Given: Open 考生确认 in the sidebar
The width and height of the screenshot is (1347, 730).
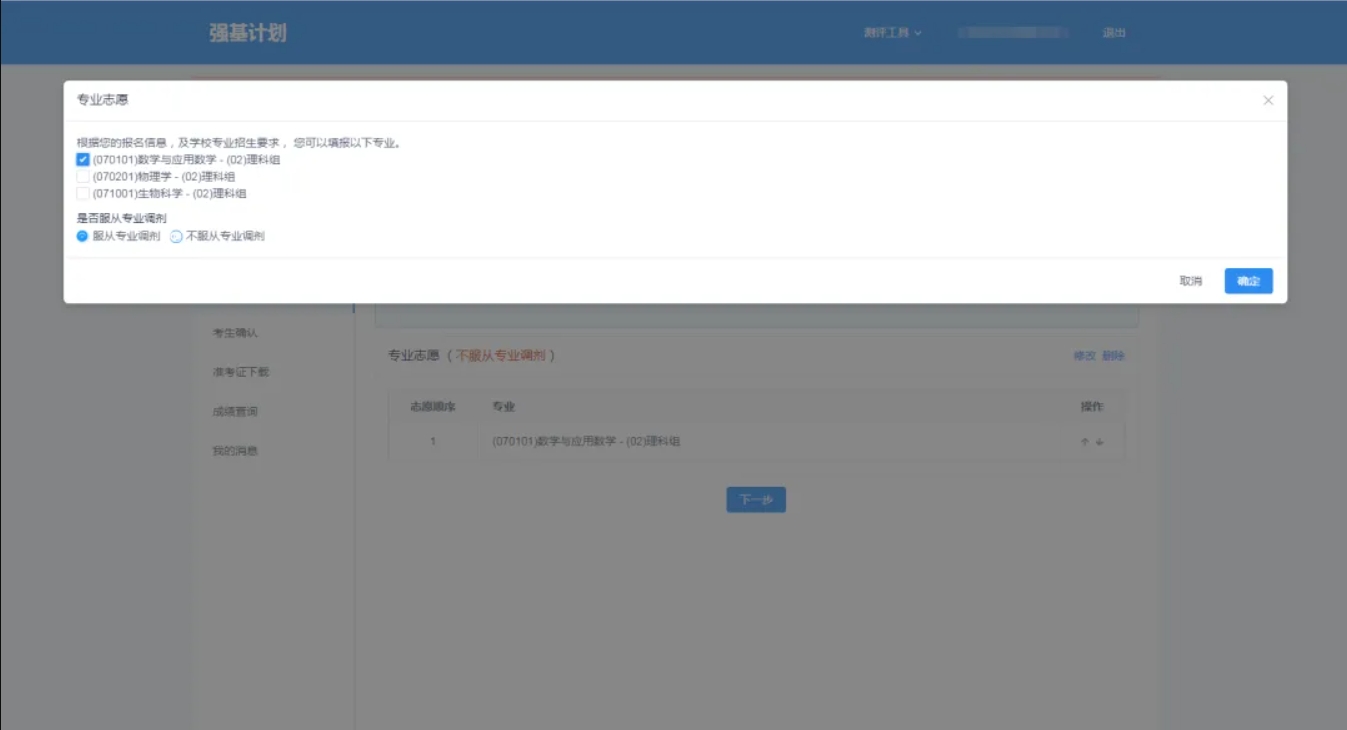Looking at the screenshot, I should pos(235,333).
